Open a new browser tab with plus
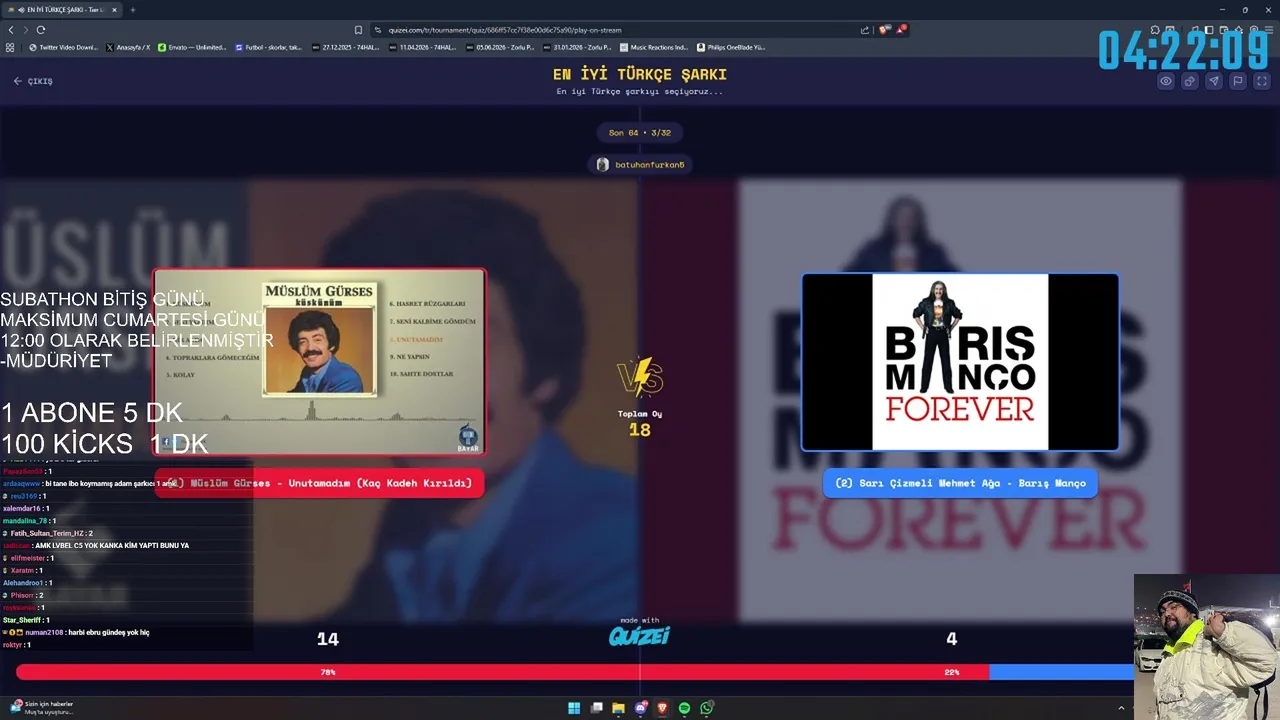Image resolution: width=1280 pixels, height=720 pixels. tap(132, 10)
